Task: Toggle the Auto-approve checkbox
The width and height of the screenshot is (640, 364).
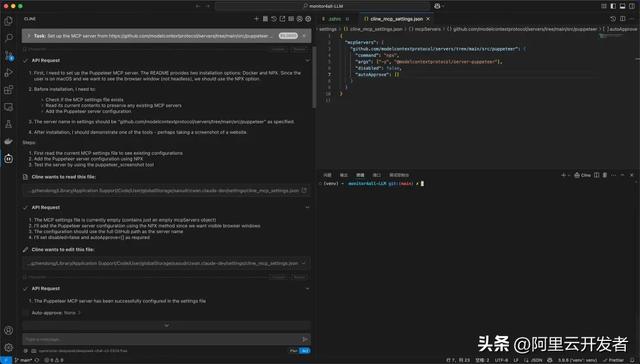Action: pos(27,313)
